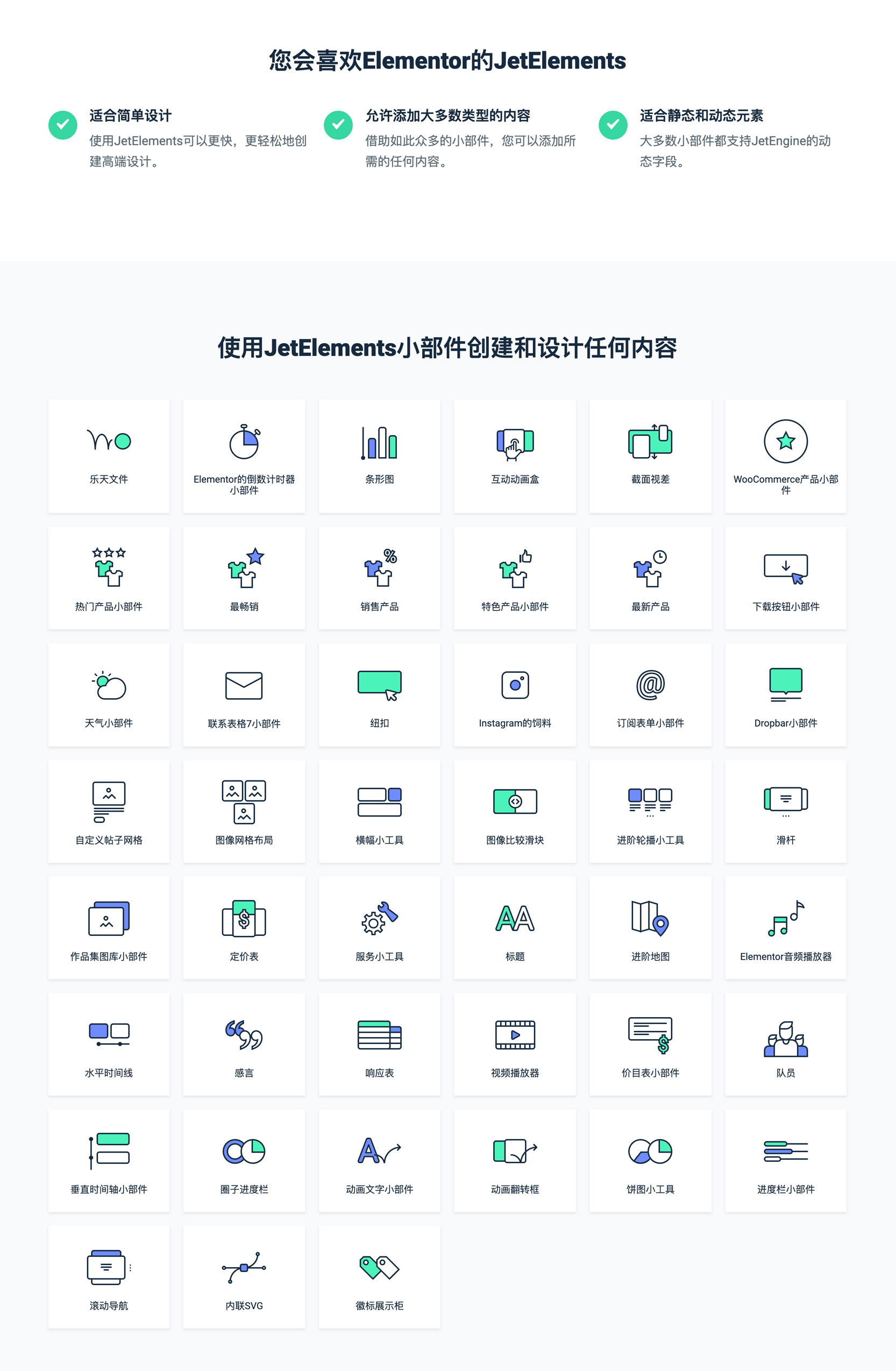Open the 垂直时间轴小部件 icon
Image resolution: width=896 pixels, height=1371 pixels.
pyautogui.click(x=109, y=1151)
